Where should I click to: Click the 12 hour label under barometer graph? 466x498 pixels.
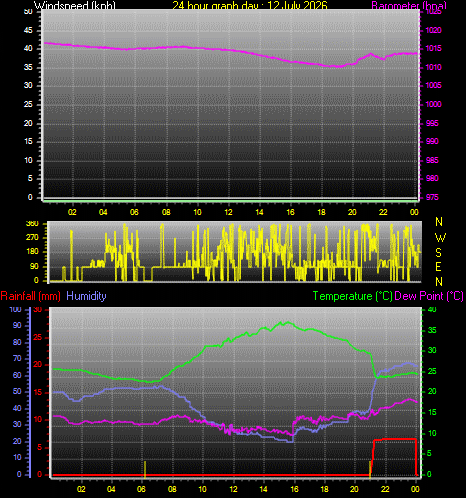[x=228, y=212]
